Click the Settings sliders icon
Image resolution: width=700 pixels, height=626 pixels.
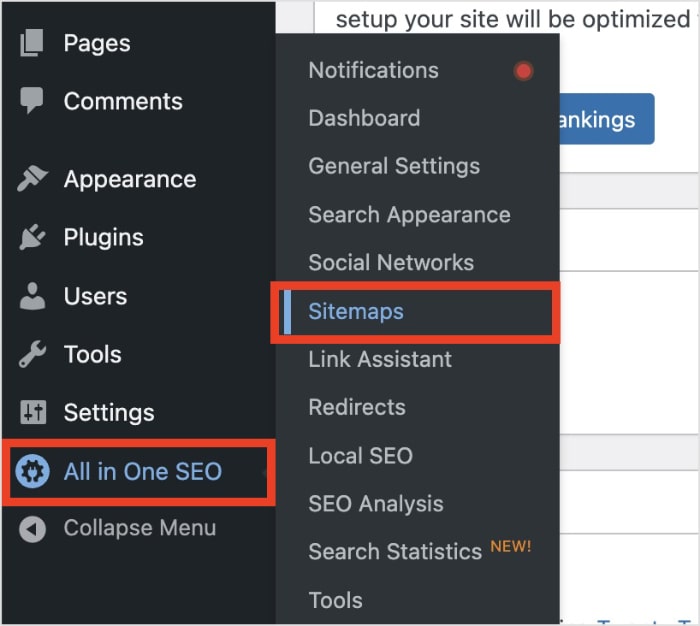[33, 412]
